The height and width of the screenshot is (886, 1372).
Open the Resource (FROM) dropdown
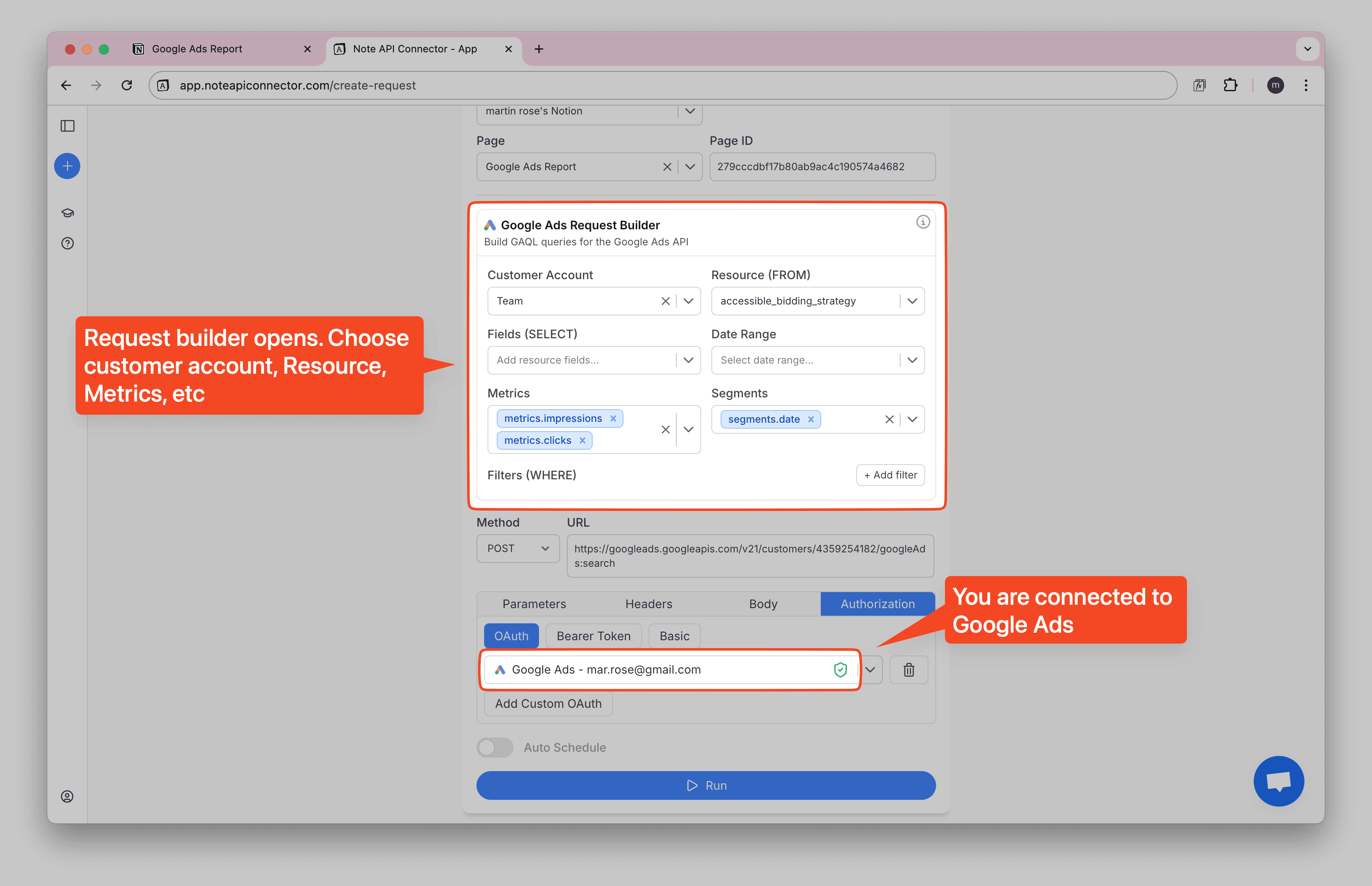[x=818, y=301]
